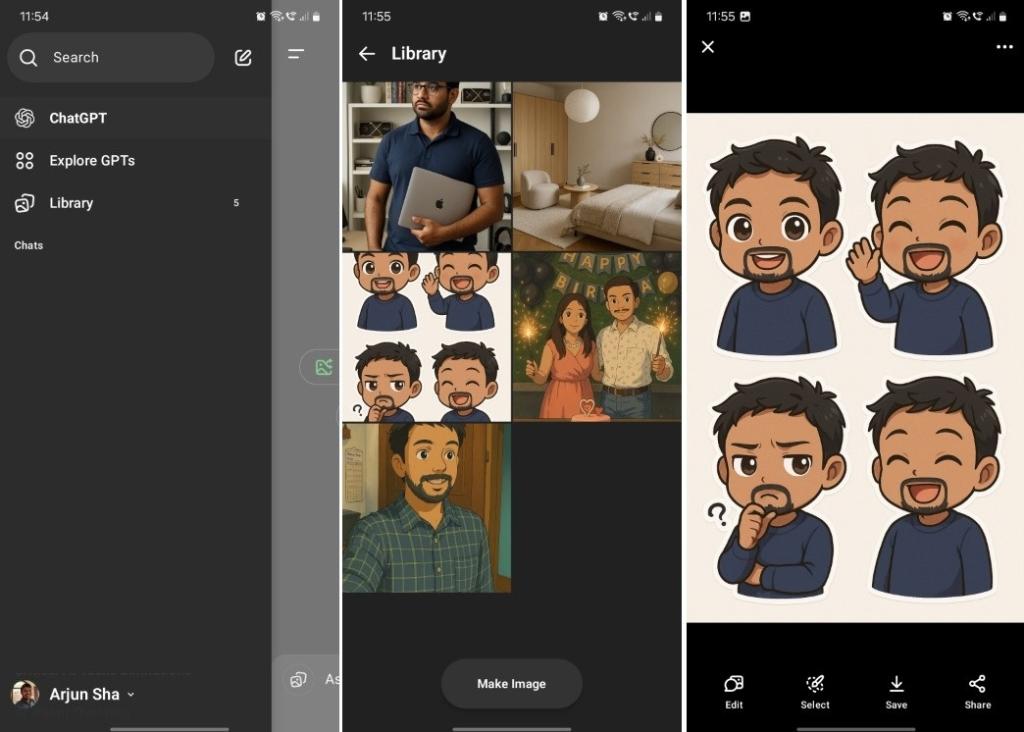Tap the Explore GPTs grid icon
The image size is (1024, 732).
23,160
